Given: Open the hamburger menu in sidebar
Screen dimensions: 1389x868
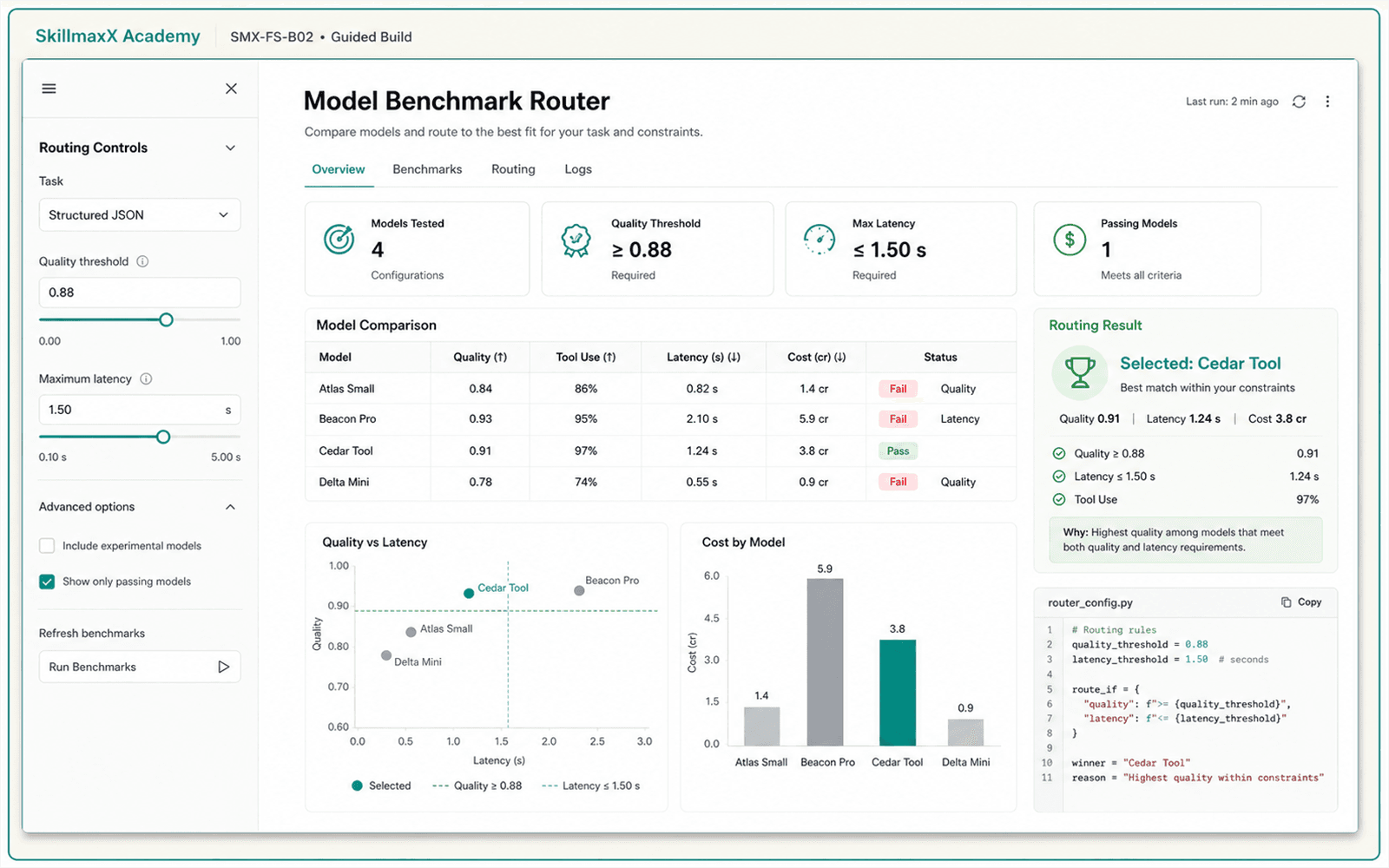Looking at the screenshot, I should point(49,89).
